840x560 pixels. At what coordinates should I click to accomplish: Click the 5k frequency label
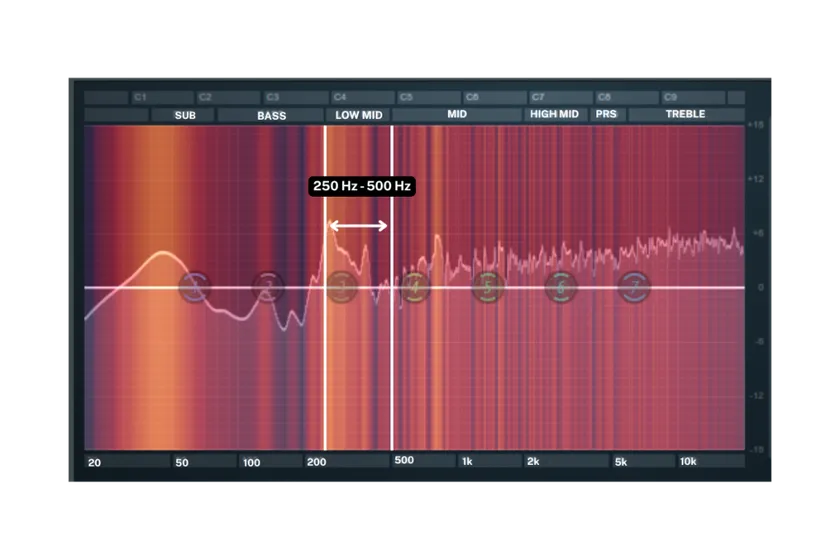pos(621,462)
